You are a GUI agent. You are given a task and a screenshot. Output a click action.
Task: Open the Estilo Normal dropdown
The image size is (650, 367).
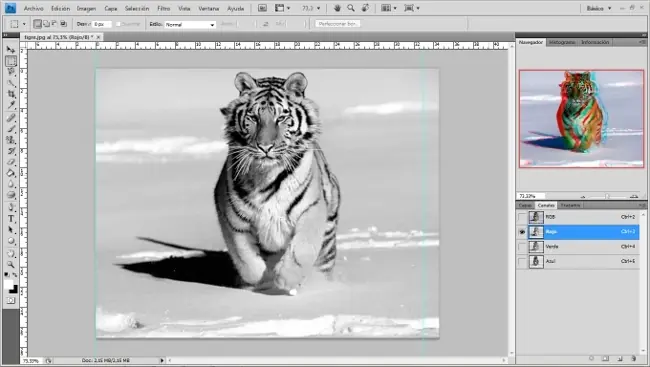point(190,24)
